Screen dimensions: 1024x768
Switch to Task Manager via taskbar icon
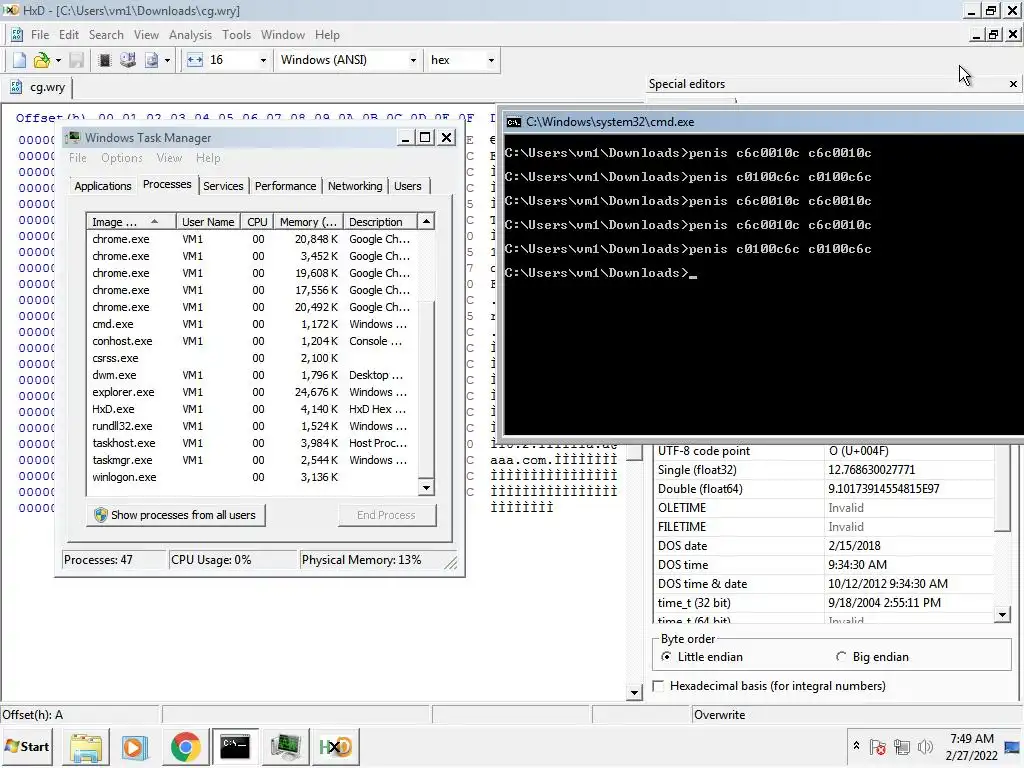tap(285, 747)
